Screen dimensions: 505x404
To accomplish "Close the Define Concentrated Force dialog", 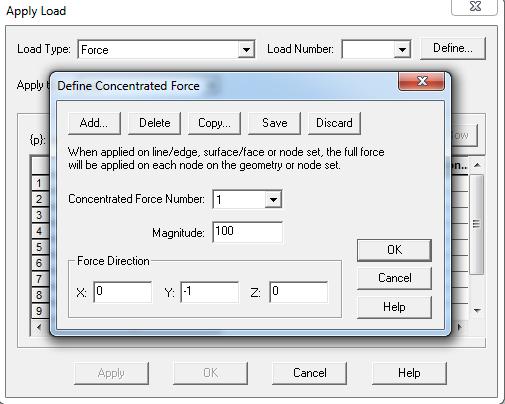I will (x=421, y=81).
